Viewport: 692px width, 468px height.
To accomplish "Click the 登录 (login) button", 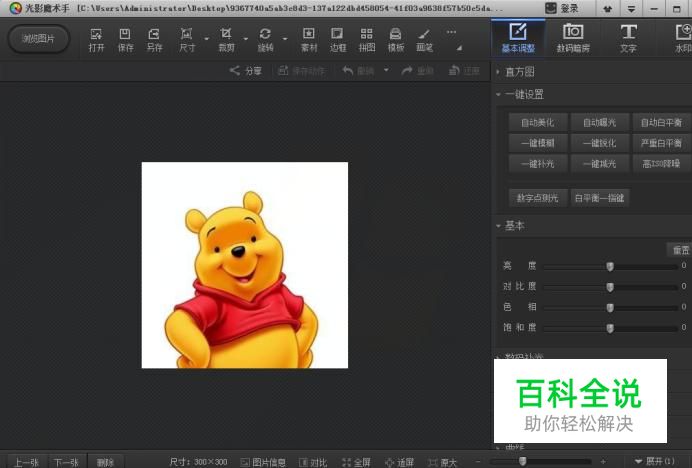I will pyautogui.click(x=562, y=8).
